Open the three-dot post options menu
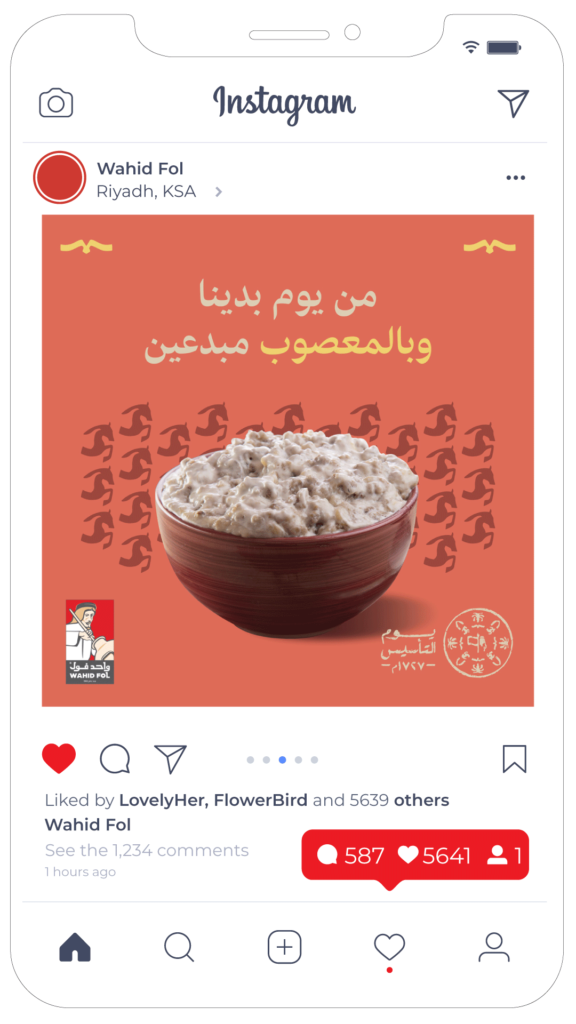 pyautogui.click(x=515, y=178)
